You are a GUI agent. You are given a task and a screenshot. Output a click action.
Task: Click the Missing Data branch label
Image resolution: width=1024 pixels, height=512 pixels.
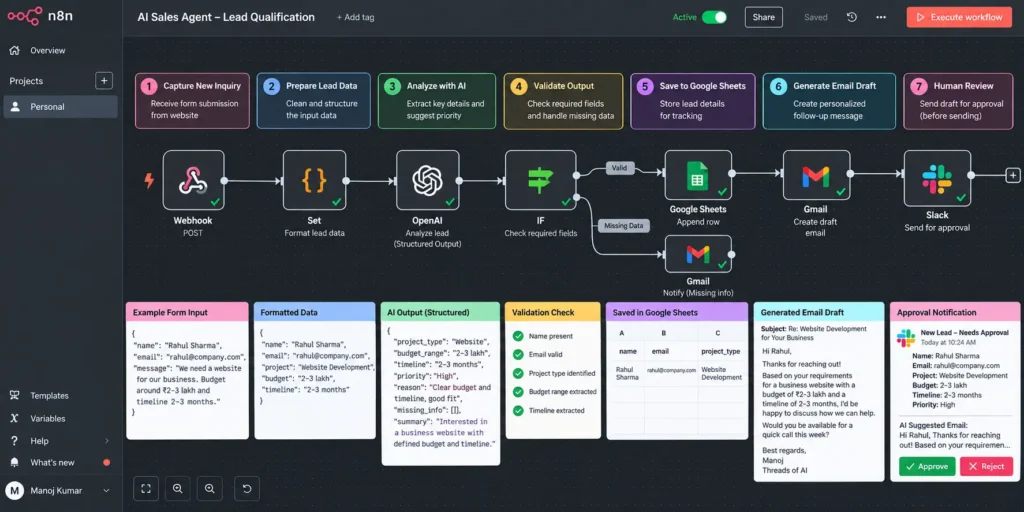click(624, 226)
